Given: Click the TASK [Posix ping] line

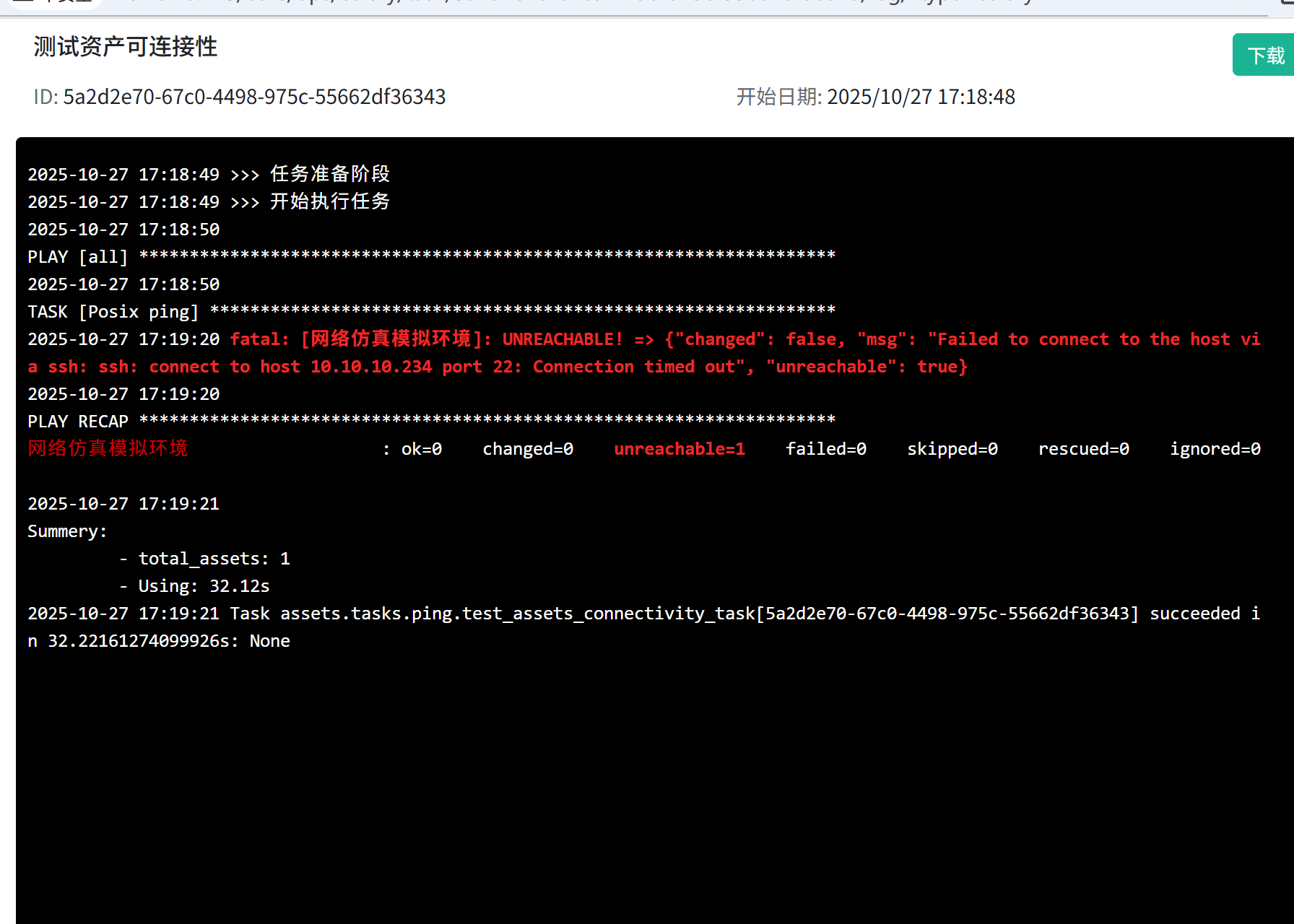Looking at the screenshot, I should click(113, 312).
